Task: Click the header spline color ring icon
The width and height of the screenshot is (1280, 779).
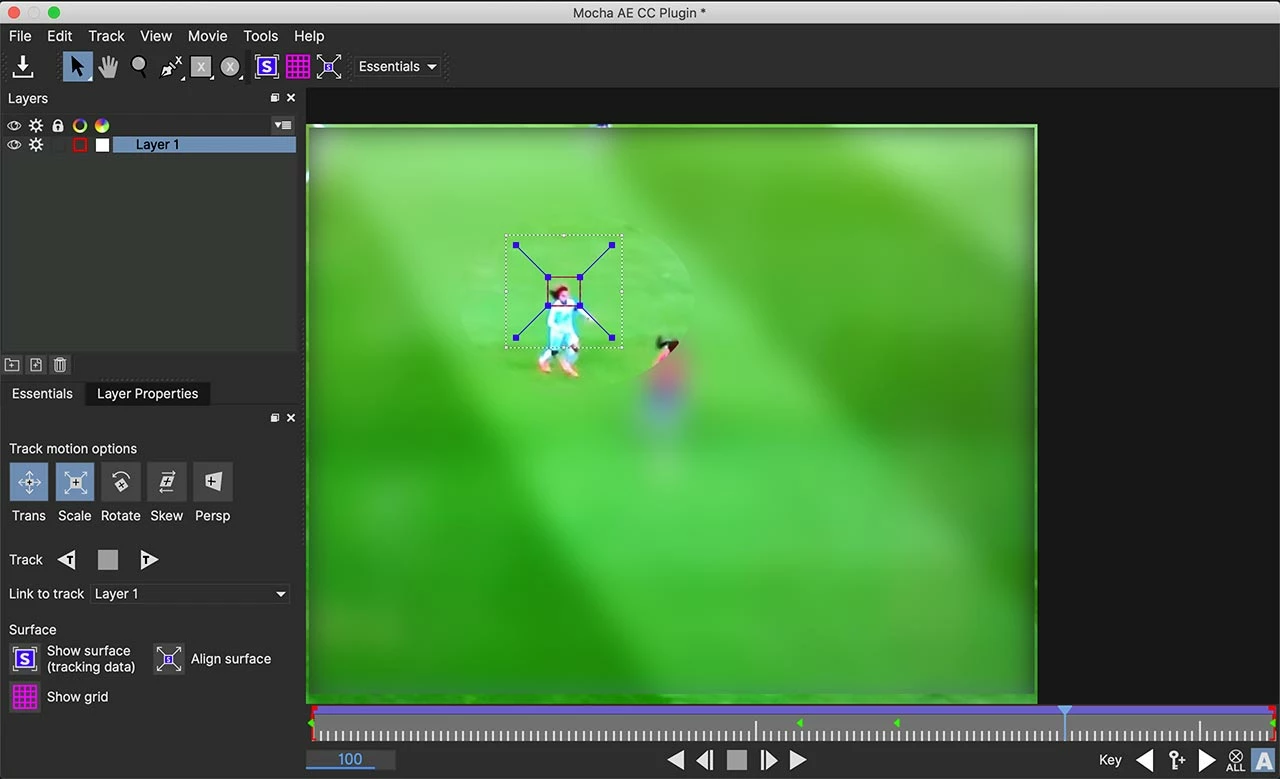Action: pos(80,126)
